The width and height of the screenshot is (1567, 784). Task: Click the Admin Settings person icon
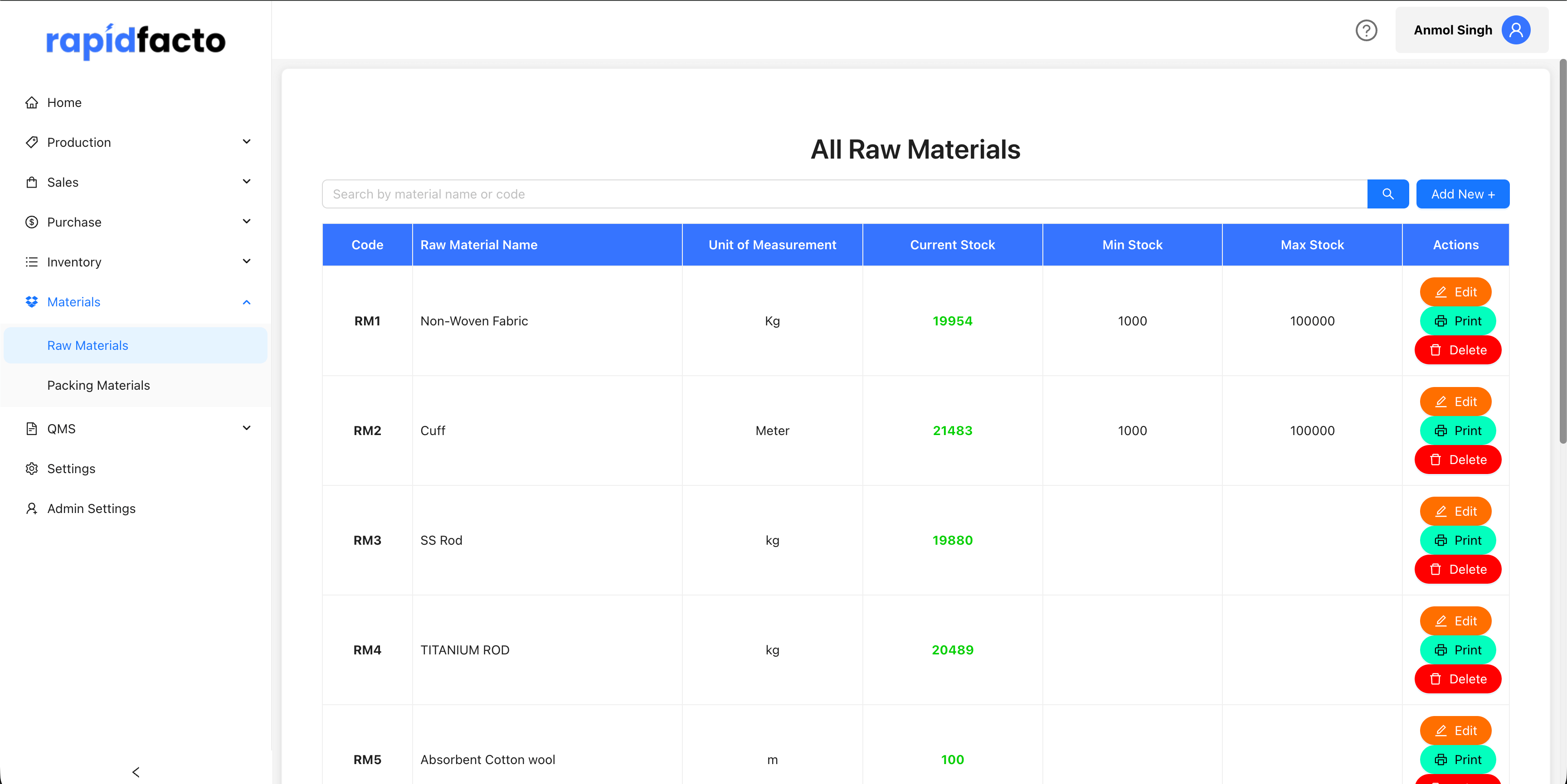32,508
